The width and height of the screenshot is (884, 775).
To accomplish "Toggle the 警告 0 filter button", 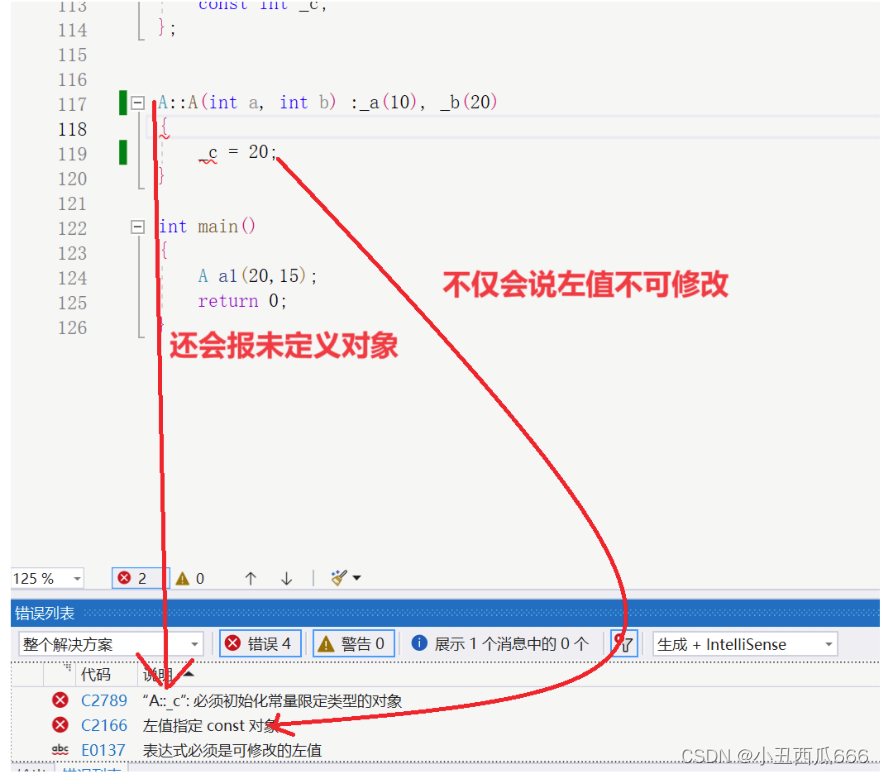I will (x=353, y=644).
